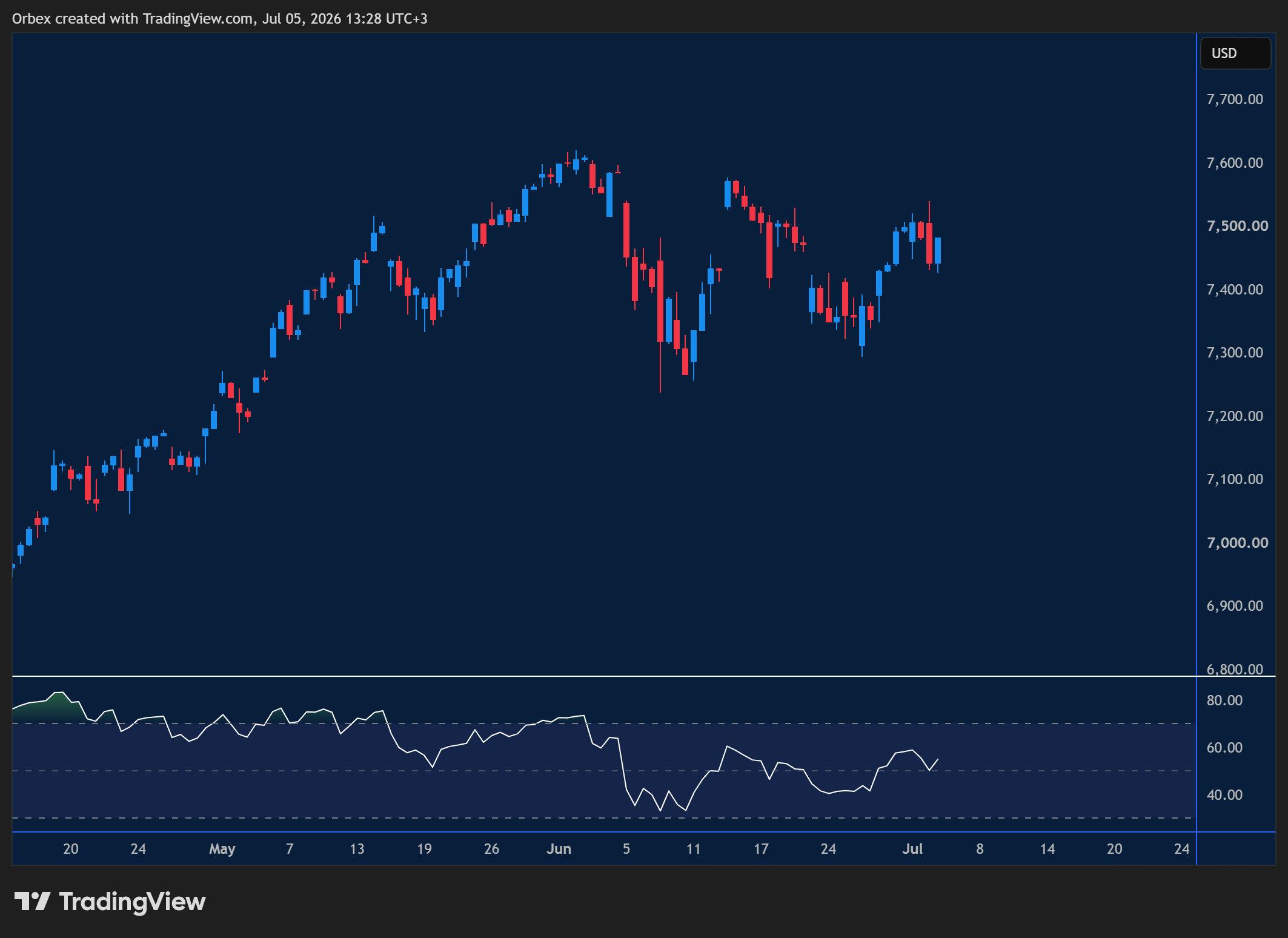Click the RSI 80.00 scale label
The width and height of the screenshot is (1288, 938).
[1224, 700]
